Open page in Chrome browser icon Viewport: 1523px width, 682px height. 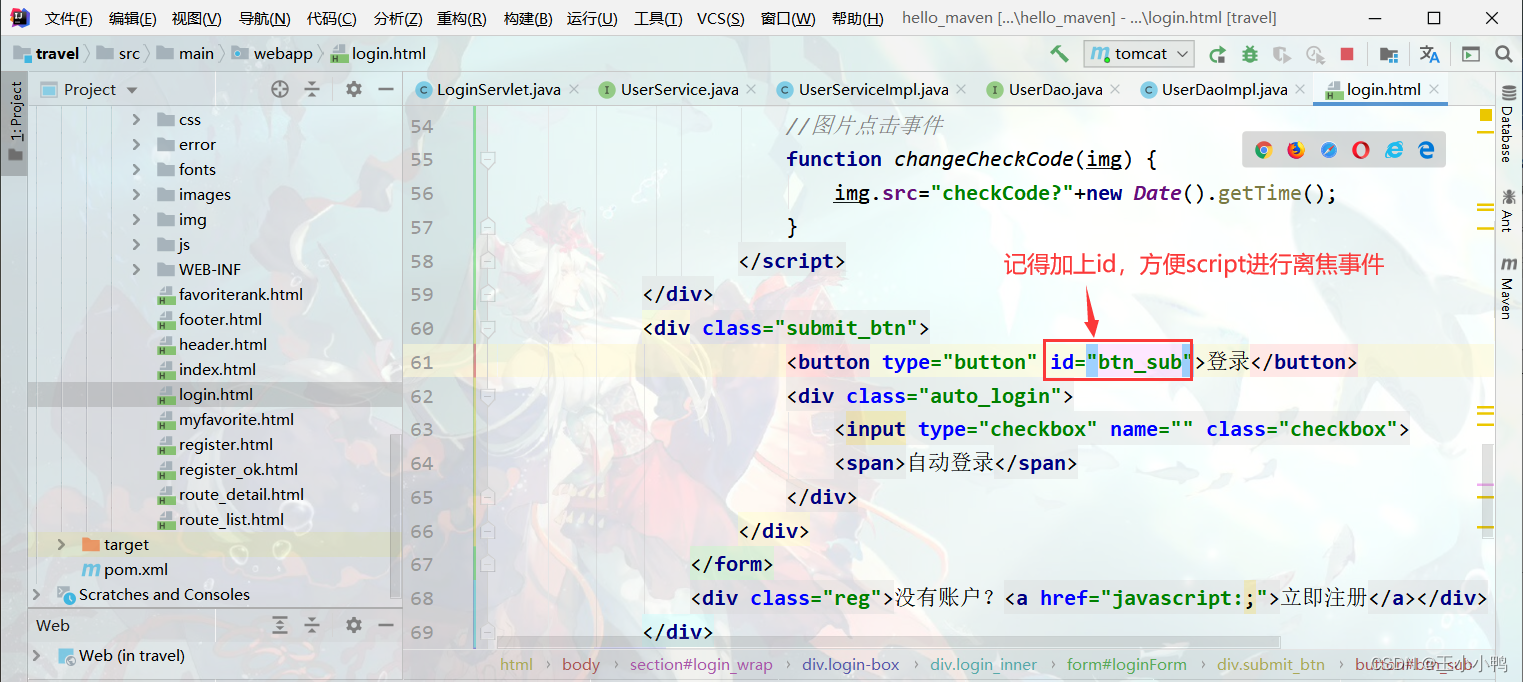(1264, 150)
